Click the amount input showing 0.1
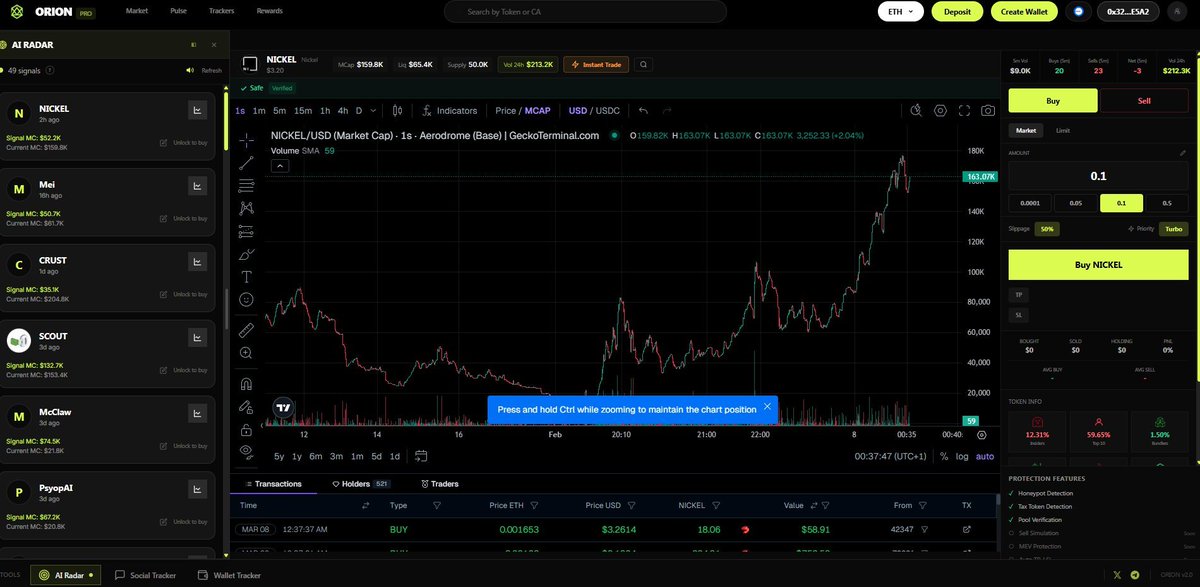The image size is (1200, 587). coord(1098,175)
